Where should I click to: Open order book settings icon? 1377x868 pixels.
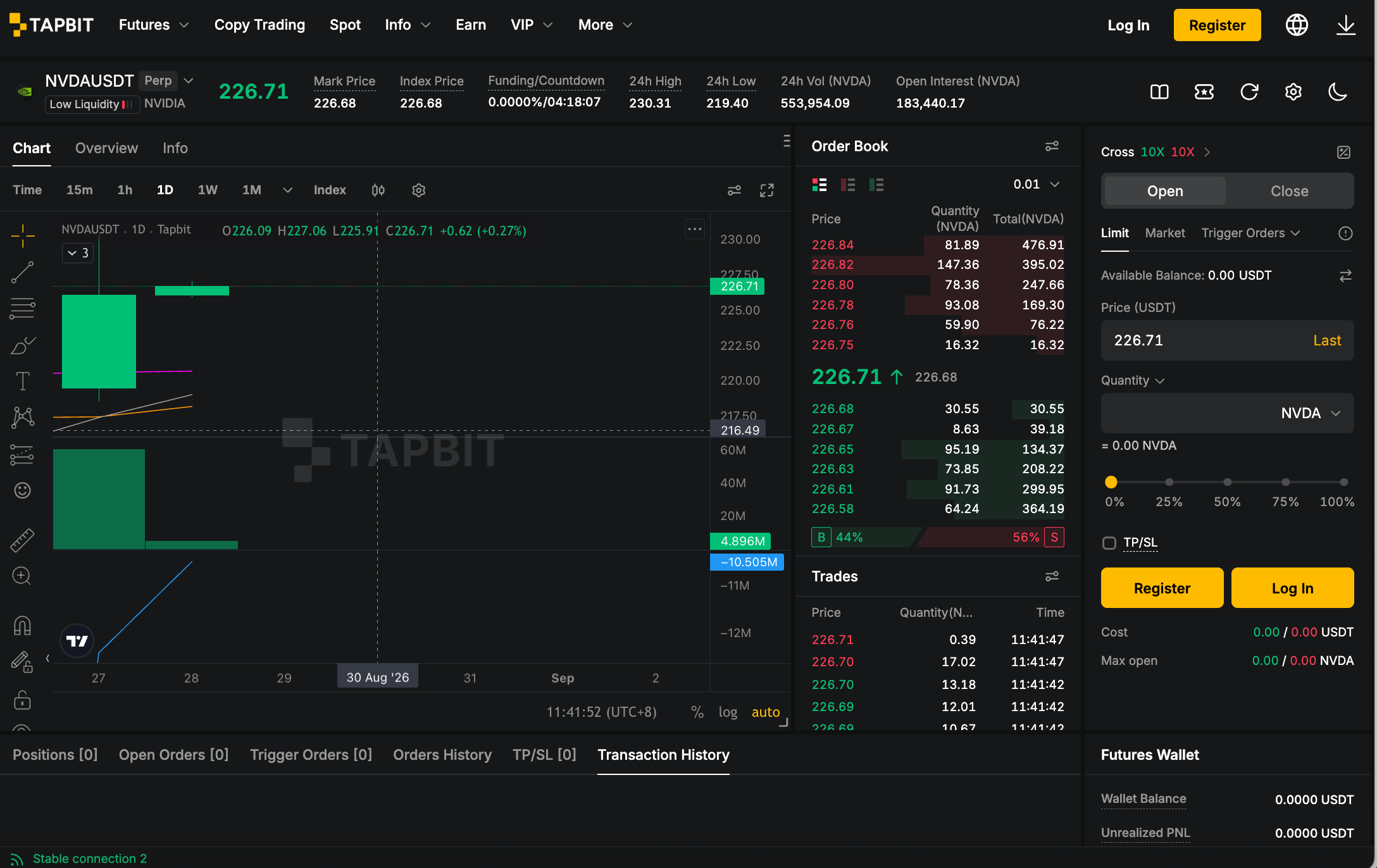pyautogui.click(x=1052, y=146)
